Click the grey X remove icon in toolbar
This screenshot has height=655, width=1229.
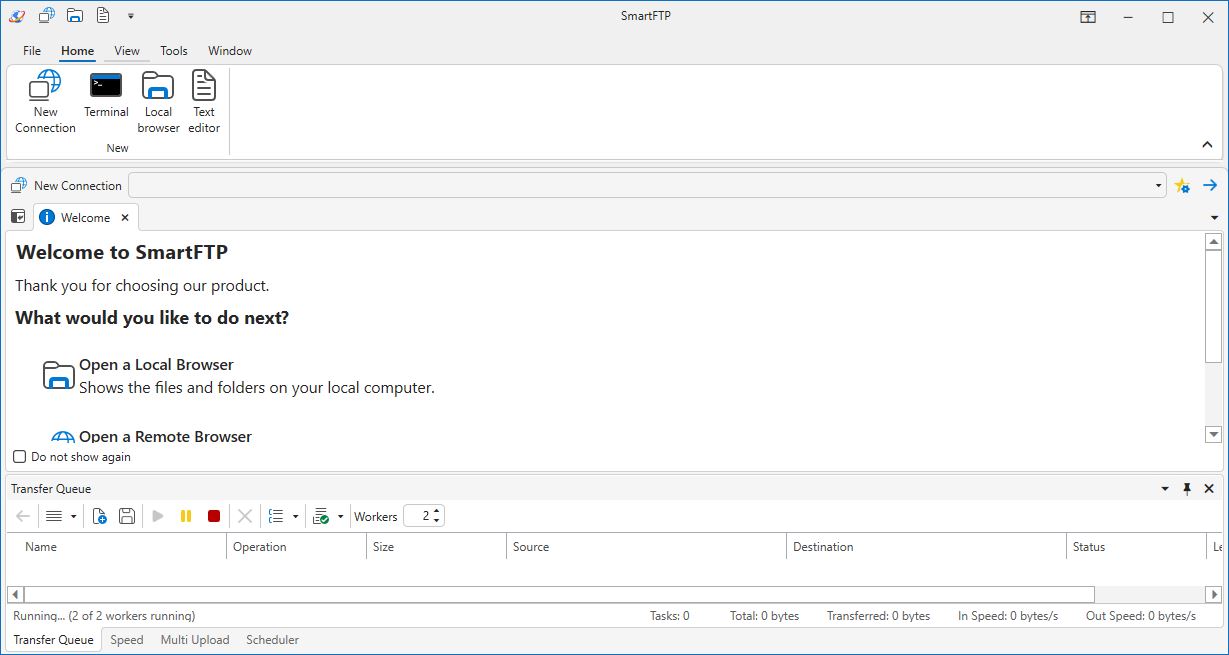coord(244,516)
